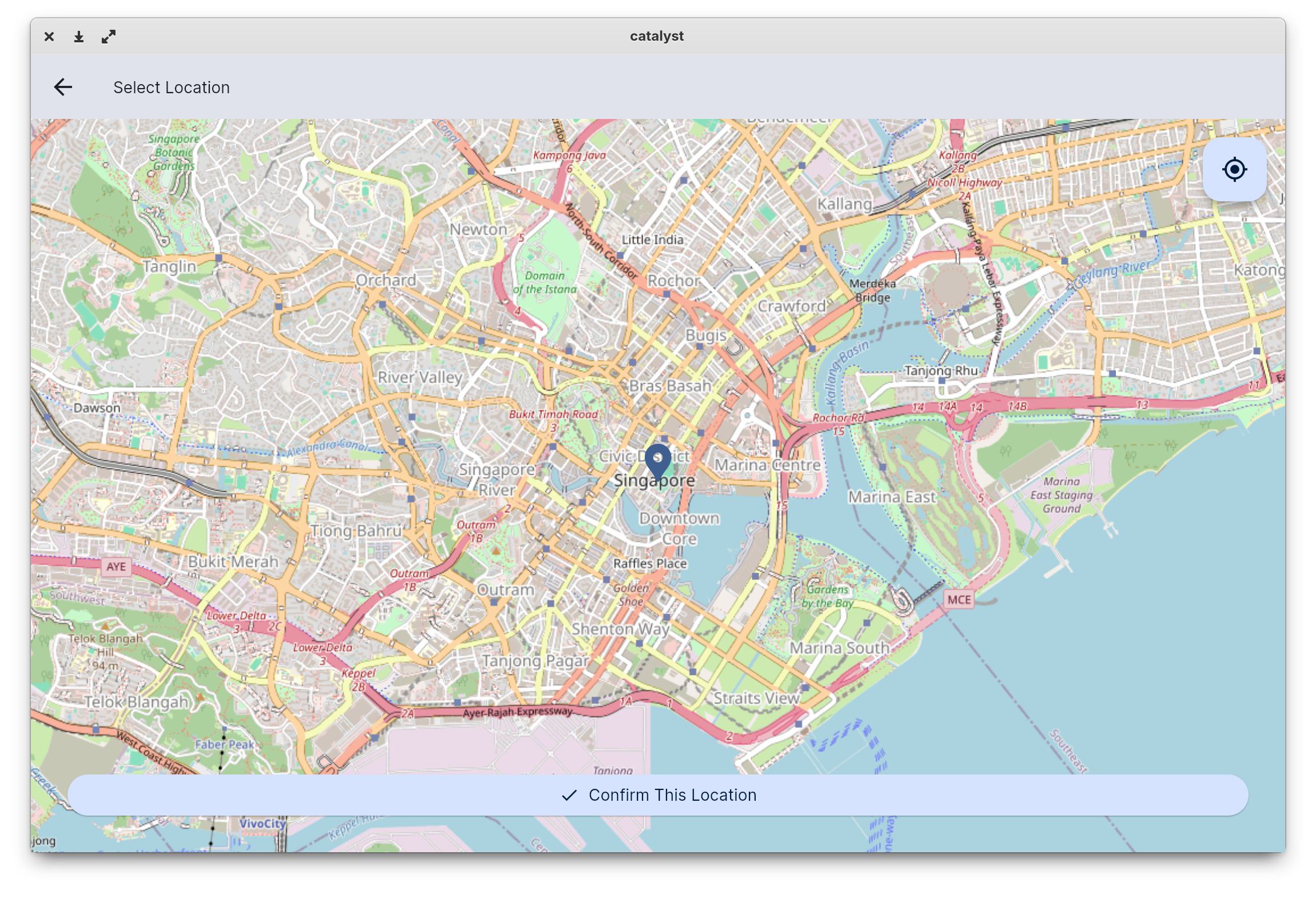The height and width of the screenshot is (898, 1316).
Task: Click the Little India label
Action: [652, 240]
